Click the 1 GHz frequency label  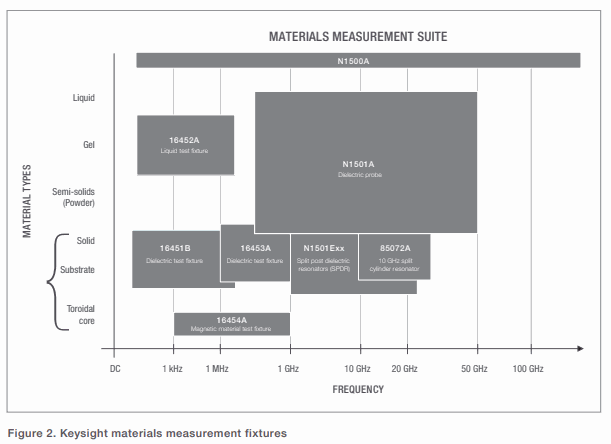290,369
